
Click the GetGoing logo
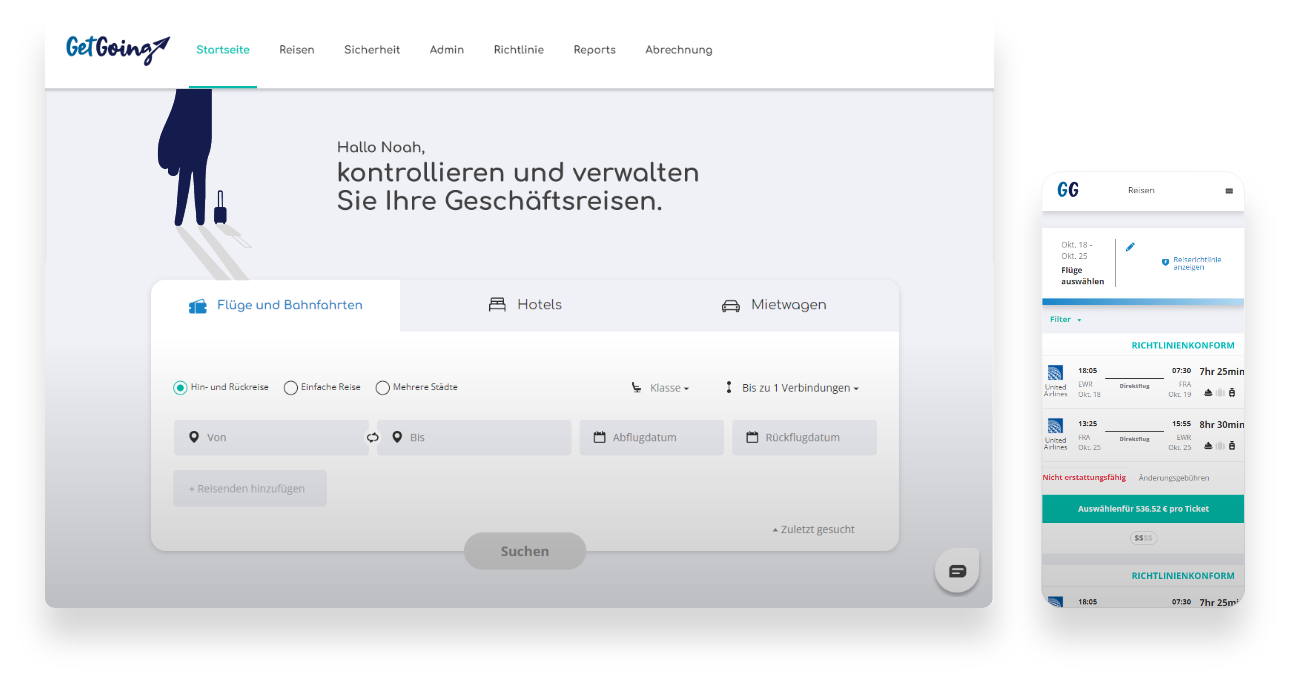pos(117,49)
